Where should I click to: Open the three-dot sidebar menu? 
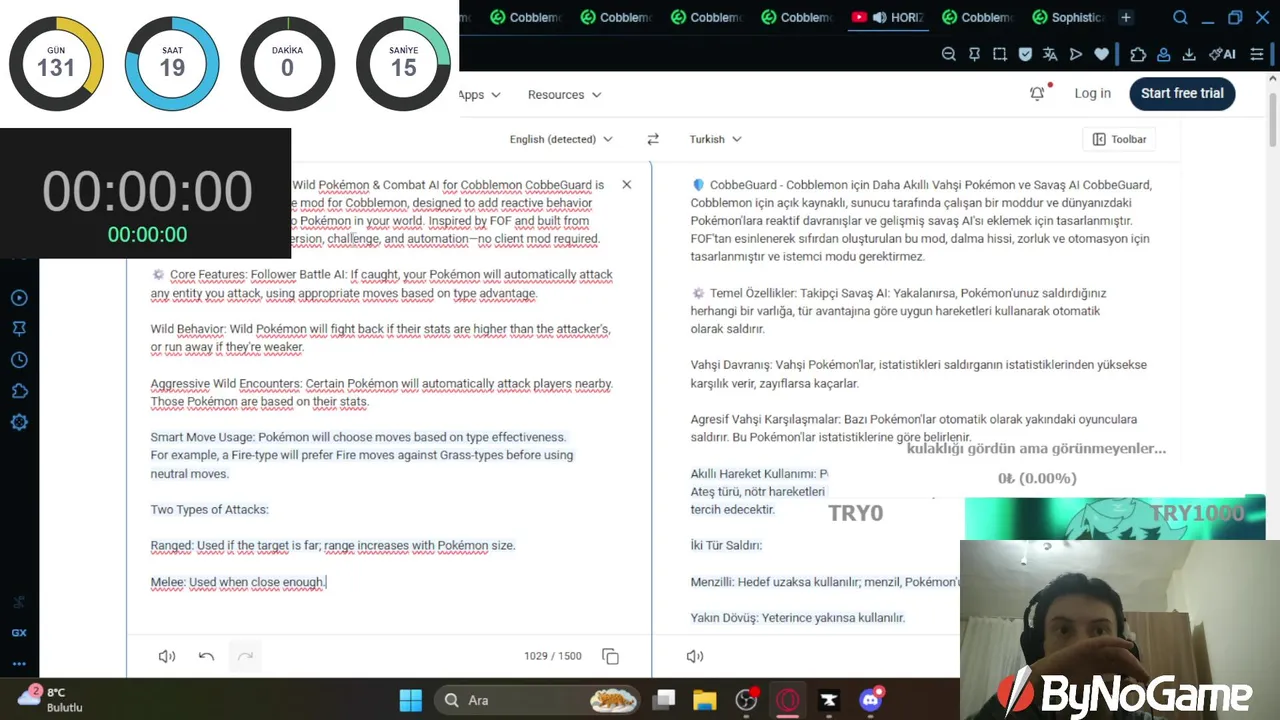pyautogui.click(x=19, y=663)
